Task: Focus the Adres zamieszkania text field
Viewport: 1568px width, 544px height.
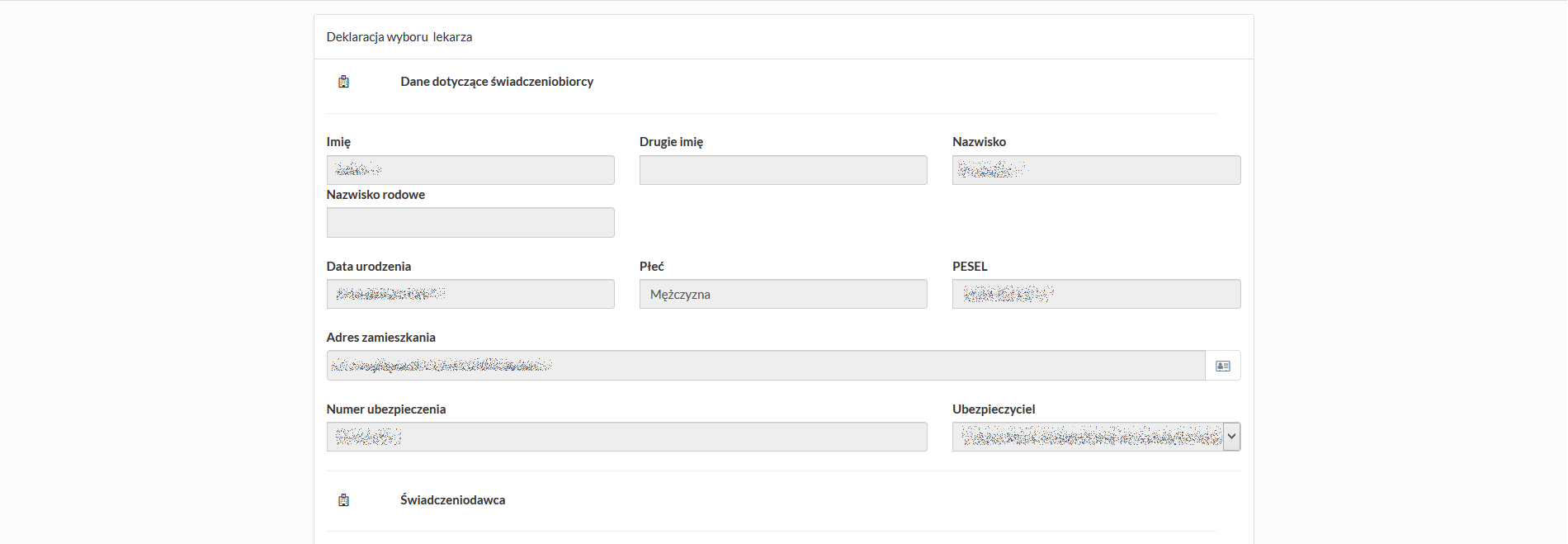Action: tap(765, 366)
